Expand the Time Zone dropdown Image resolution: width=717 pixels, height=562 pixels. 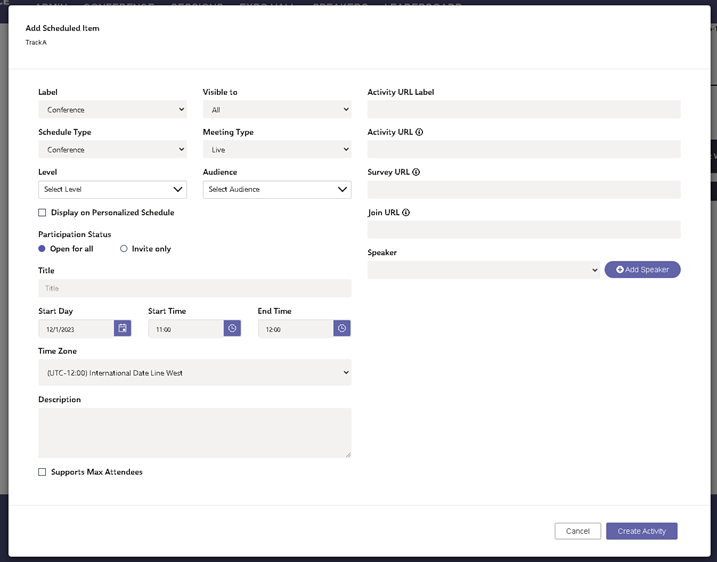point(195,373)
